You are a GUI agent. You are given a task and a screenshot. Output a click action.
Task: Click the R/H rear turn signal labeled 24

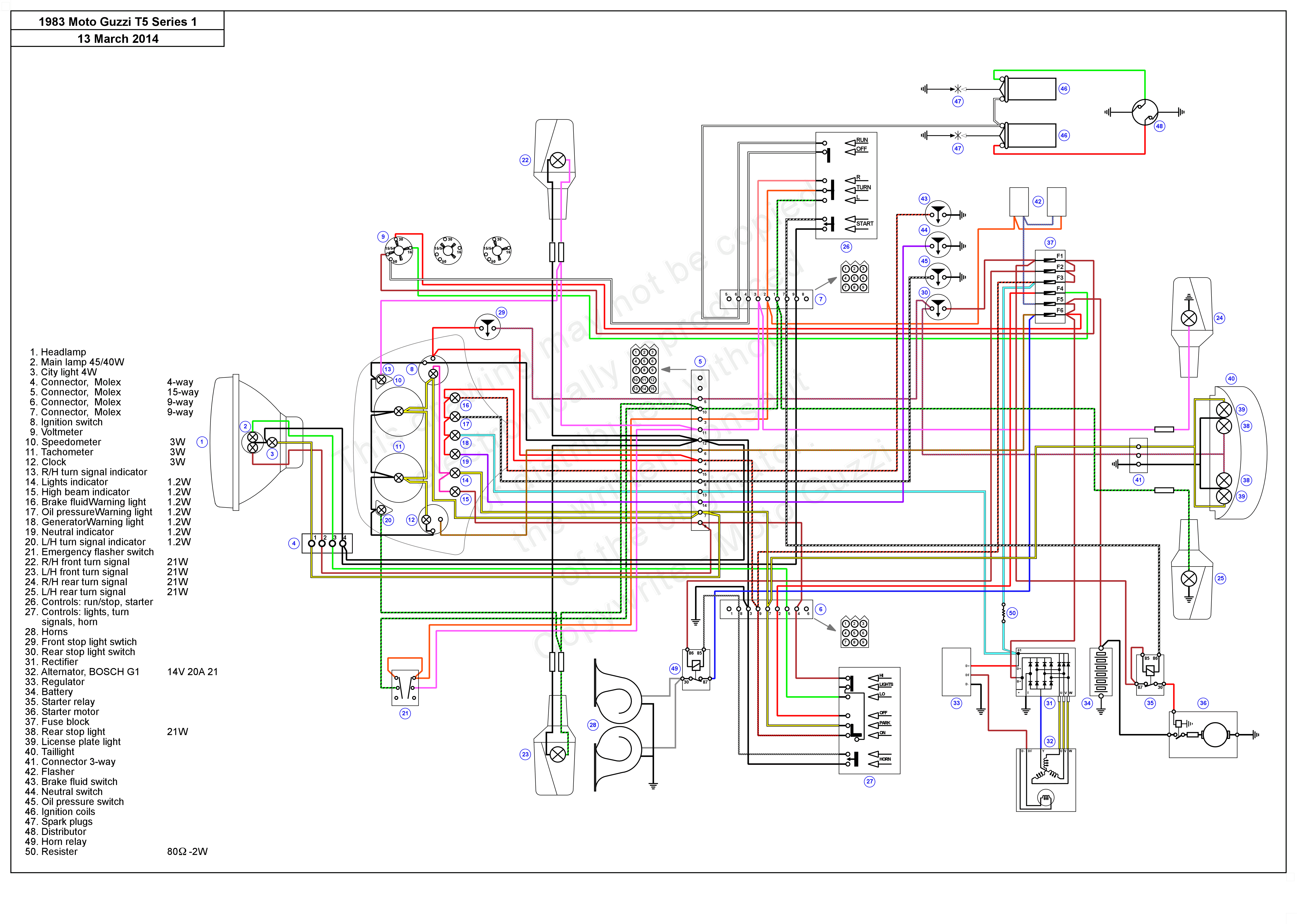[x=1192, y=327]
